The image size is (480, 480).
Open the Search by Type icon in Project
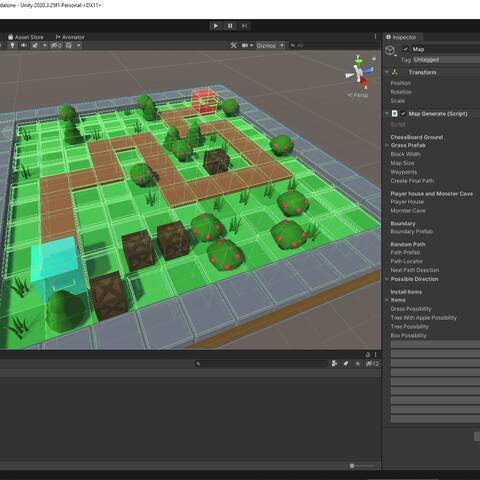[334, 364]
